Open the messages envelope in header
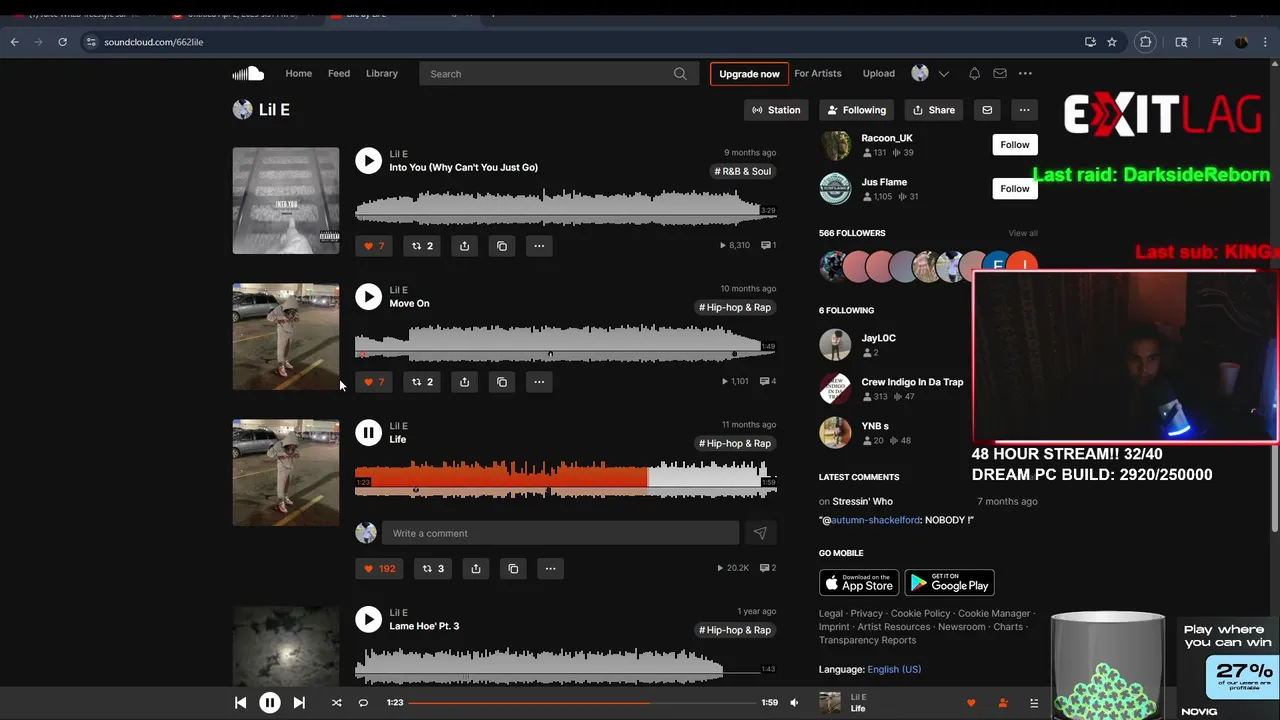The height and width of the screenshot is (720, 1280). coord(999,73)
